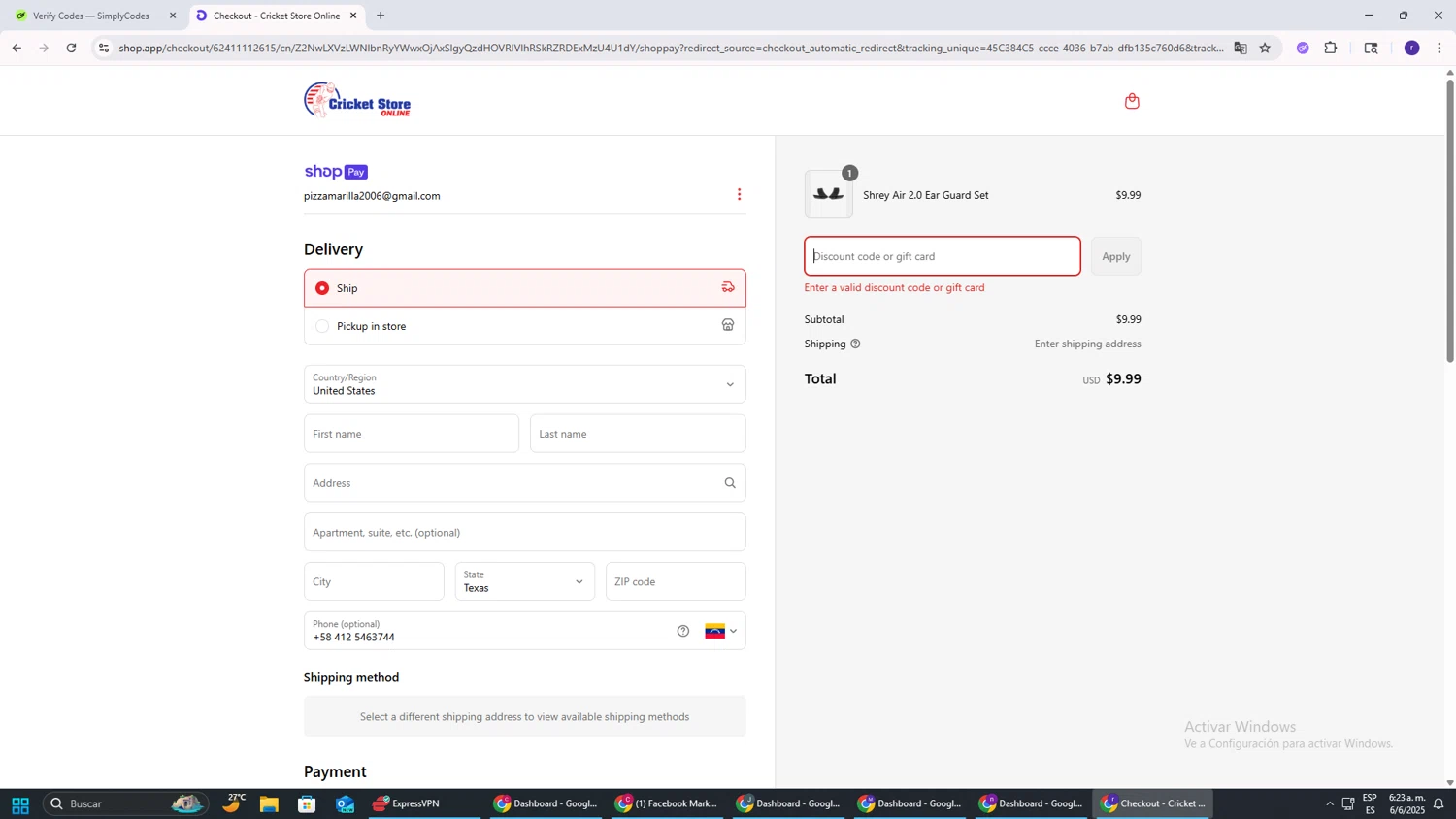The height and width of the screenshot is (819, 1456).
Task: Click the Apartment, suite field
Action: (x=524, y=533)
